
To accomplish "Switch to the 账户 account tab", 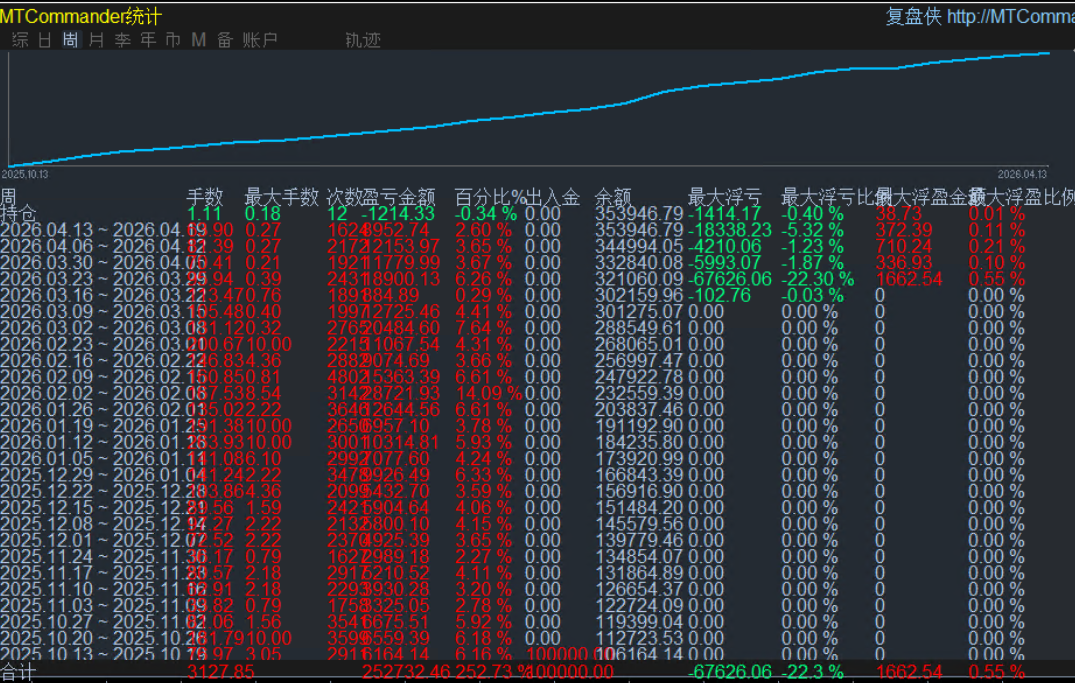I will click(260, 40).
